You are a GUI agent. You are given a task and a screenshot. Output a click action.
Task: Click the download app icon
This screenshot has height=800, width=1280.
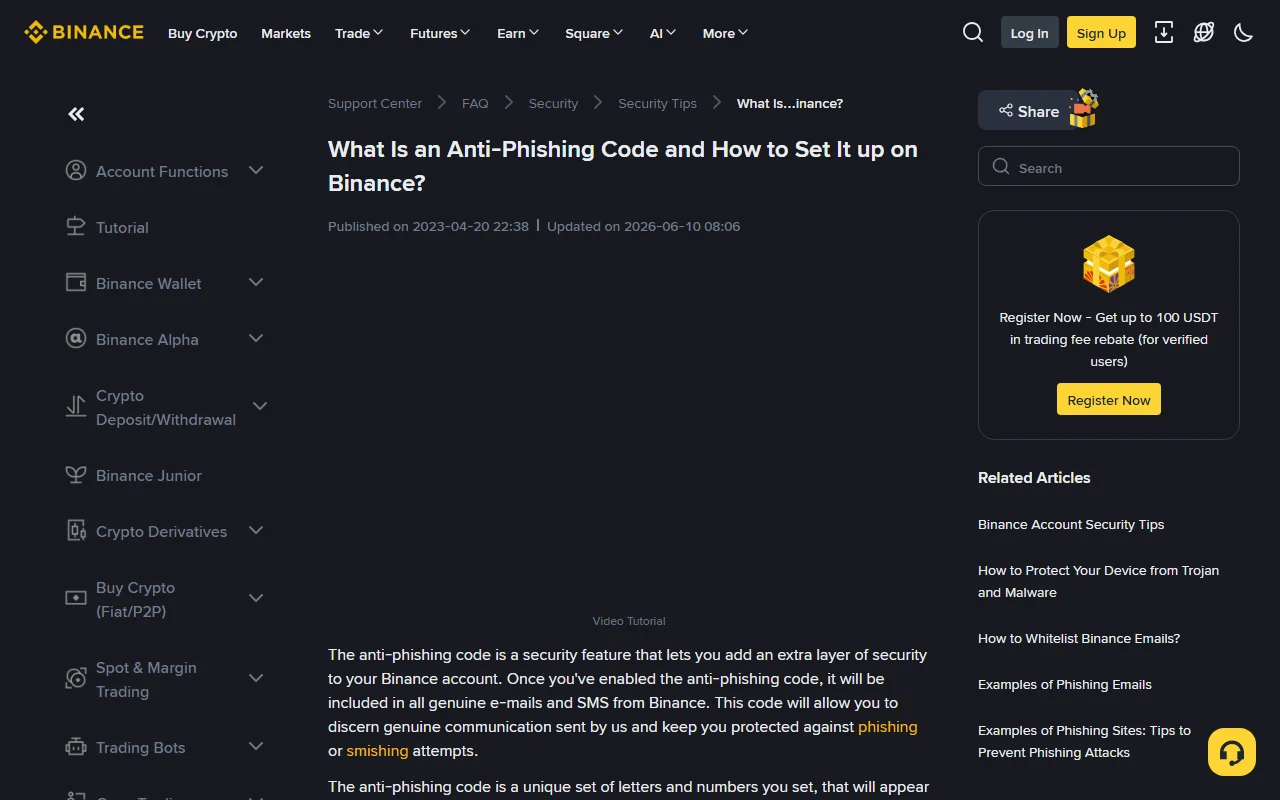point(1164,33)
